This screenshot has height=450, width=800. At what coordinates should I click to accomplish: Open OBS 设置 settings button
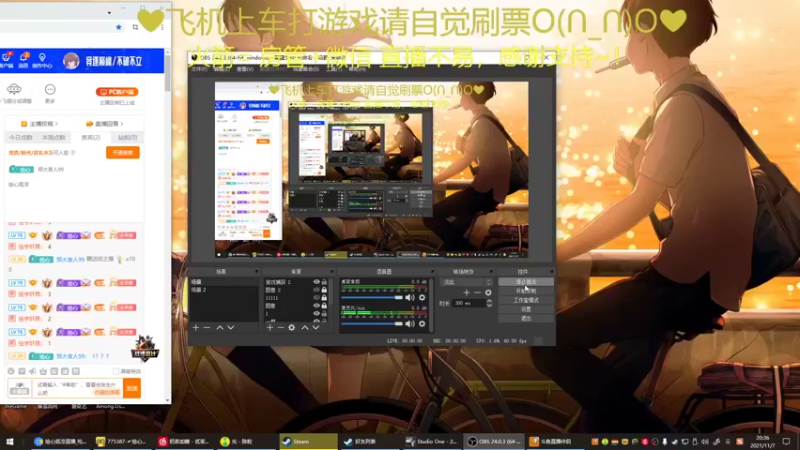[526, 309]
